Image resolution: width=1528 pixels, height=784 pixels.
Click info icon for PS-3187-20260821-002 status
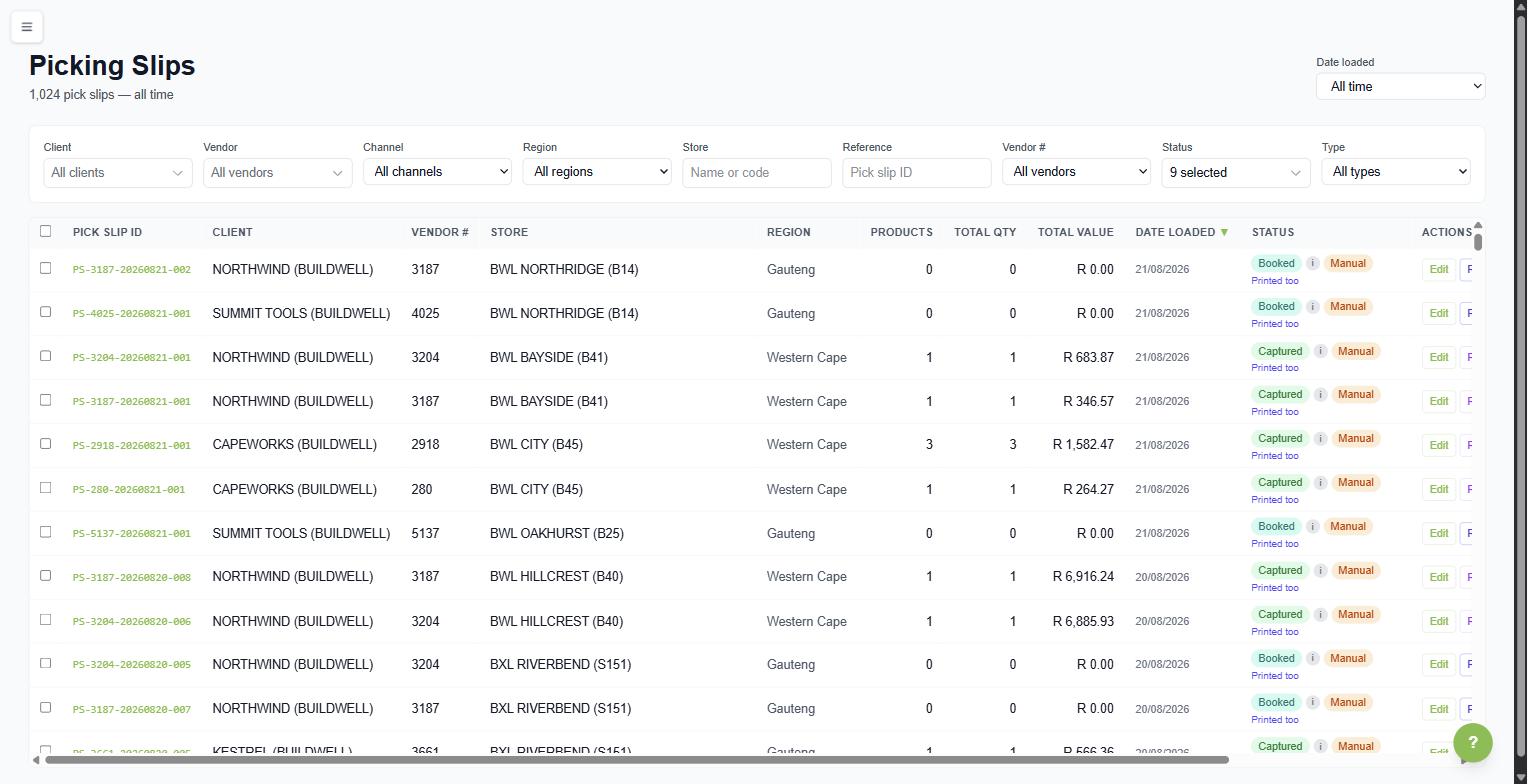(x=1312, y=263)
